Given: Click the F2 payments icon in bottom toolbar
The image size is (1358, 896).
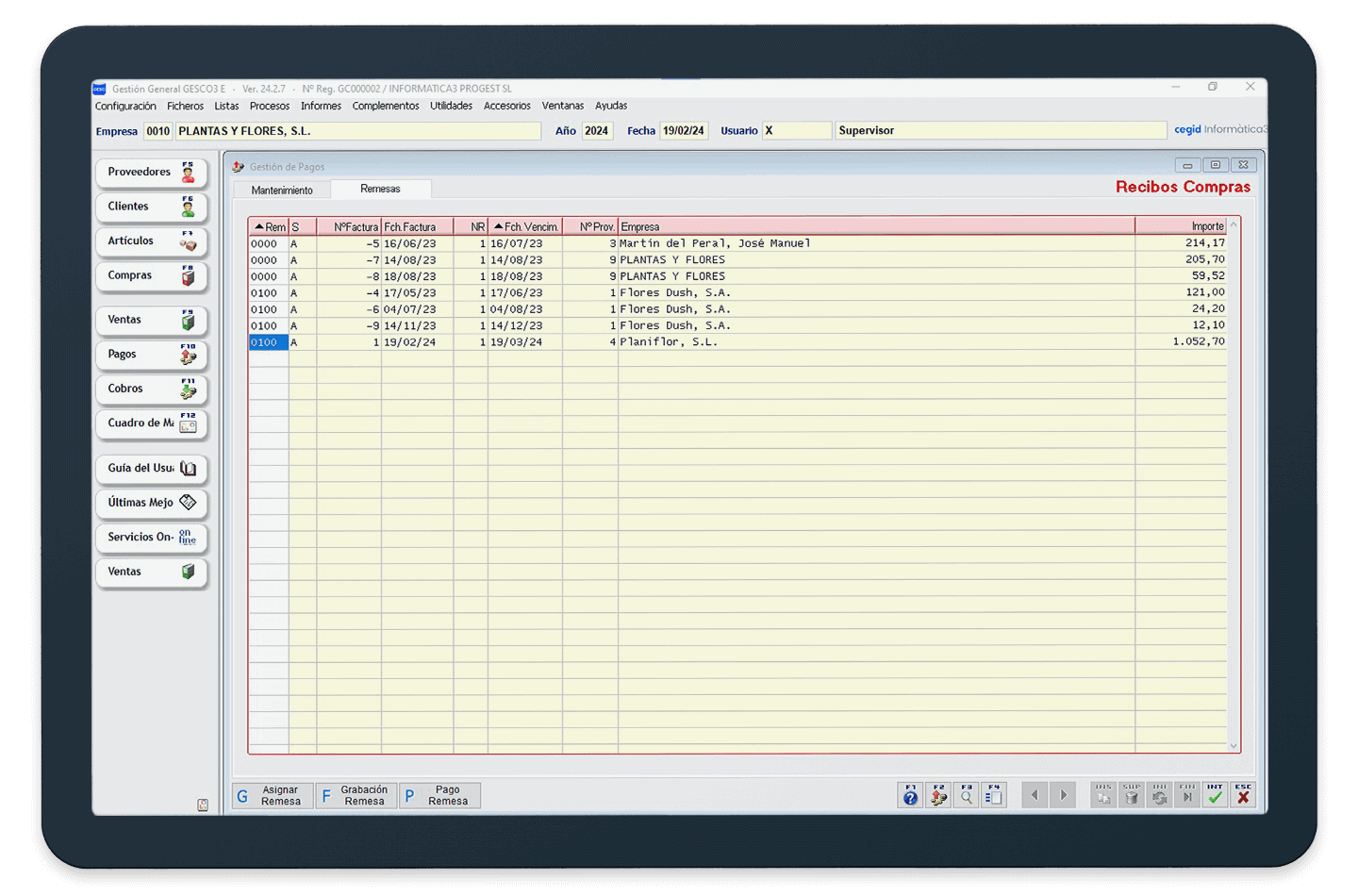Looking at the screenshot, I should pyautogui.click(x=938, y=795).
